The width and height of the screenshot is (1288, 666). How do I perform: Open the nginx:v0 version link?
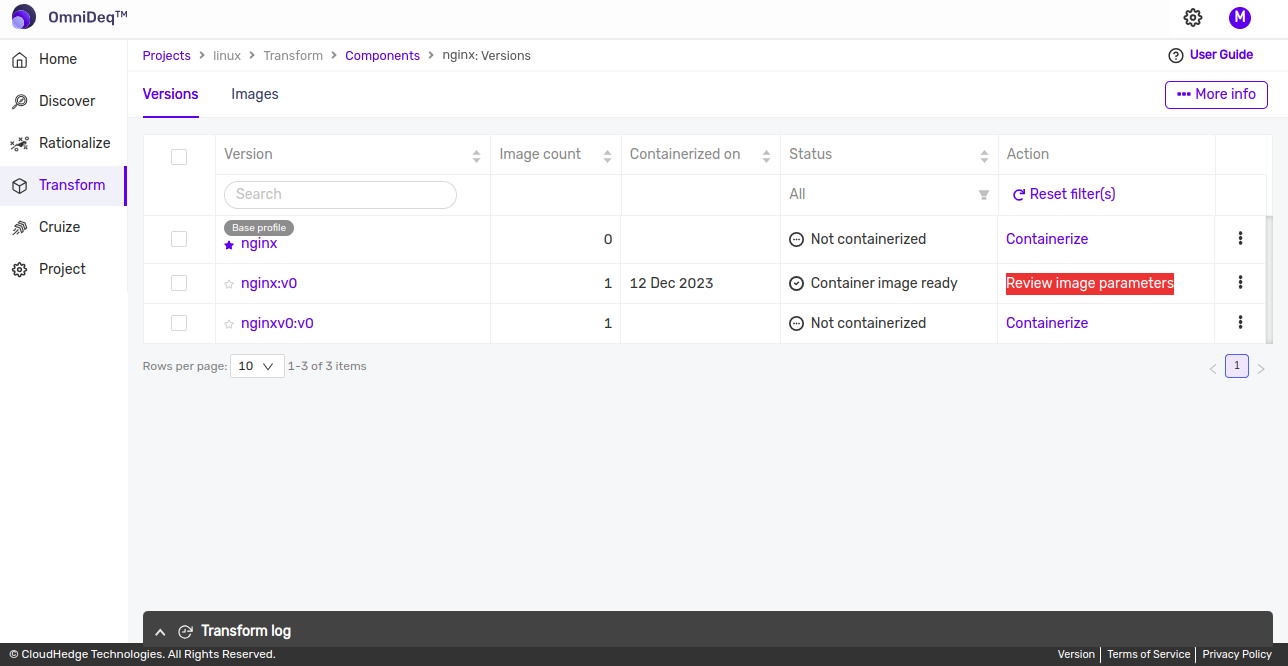[269, 283]
